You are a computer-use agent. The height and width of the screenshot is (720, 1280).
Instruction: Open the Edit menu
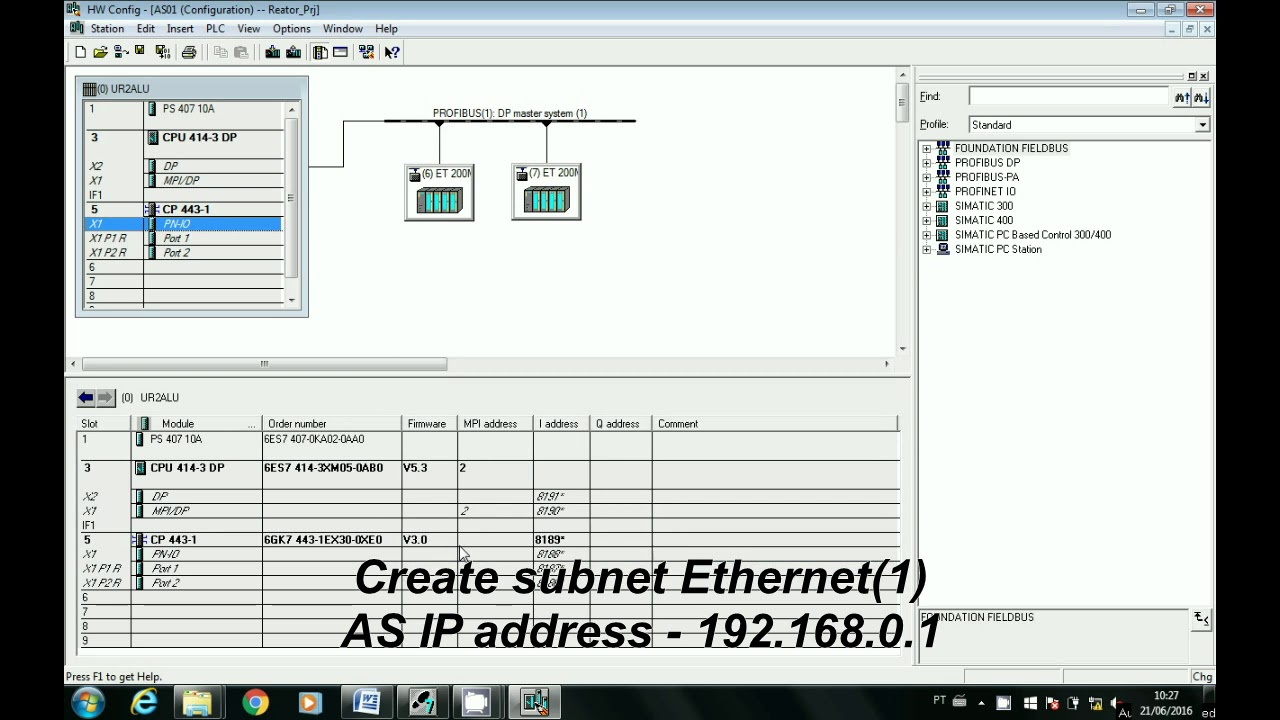(146, 29)
